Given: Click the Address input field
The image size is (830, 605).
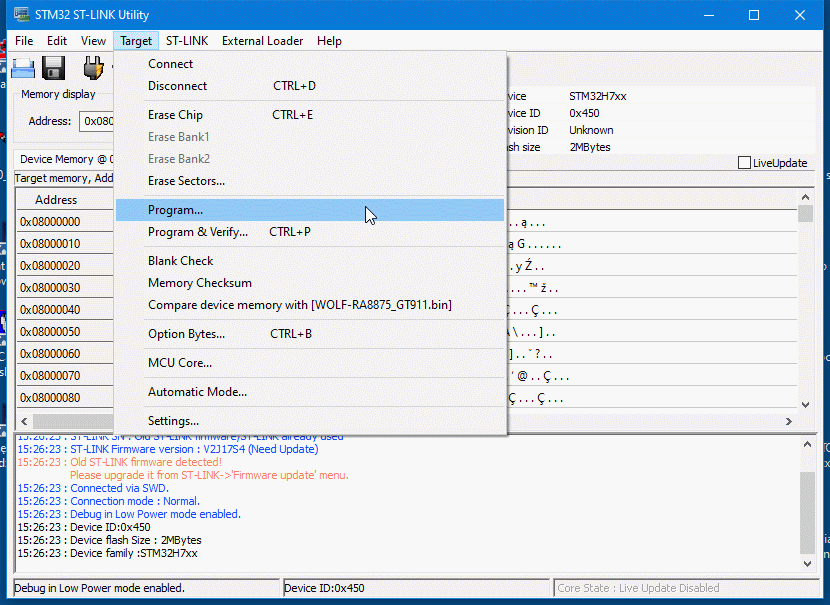Looking at the screenshot, I should coord(97,121).
